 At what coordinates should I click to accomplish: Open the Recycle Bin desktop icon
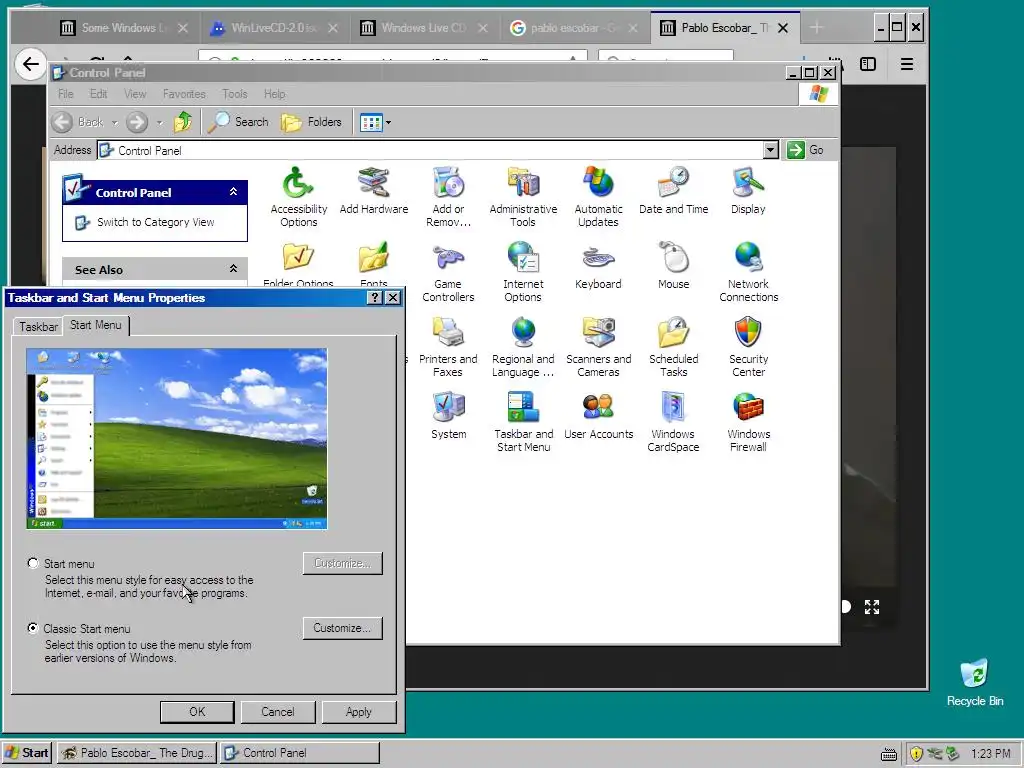click(x=975, y=682)
